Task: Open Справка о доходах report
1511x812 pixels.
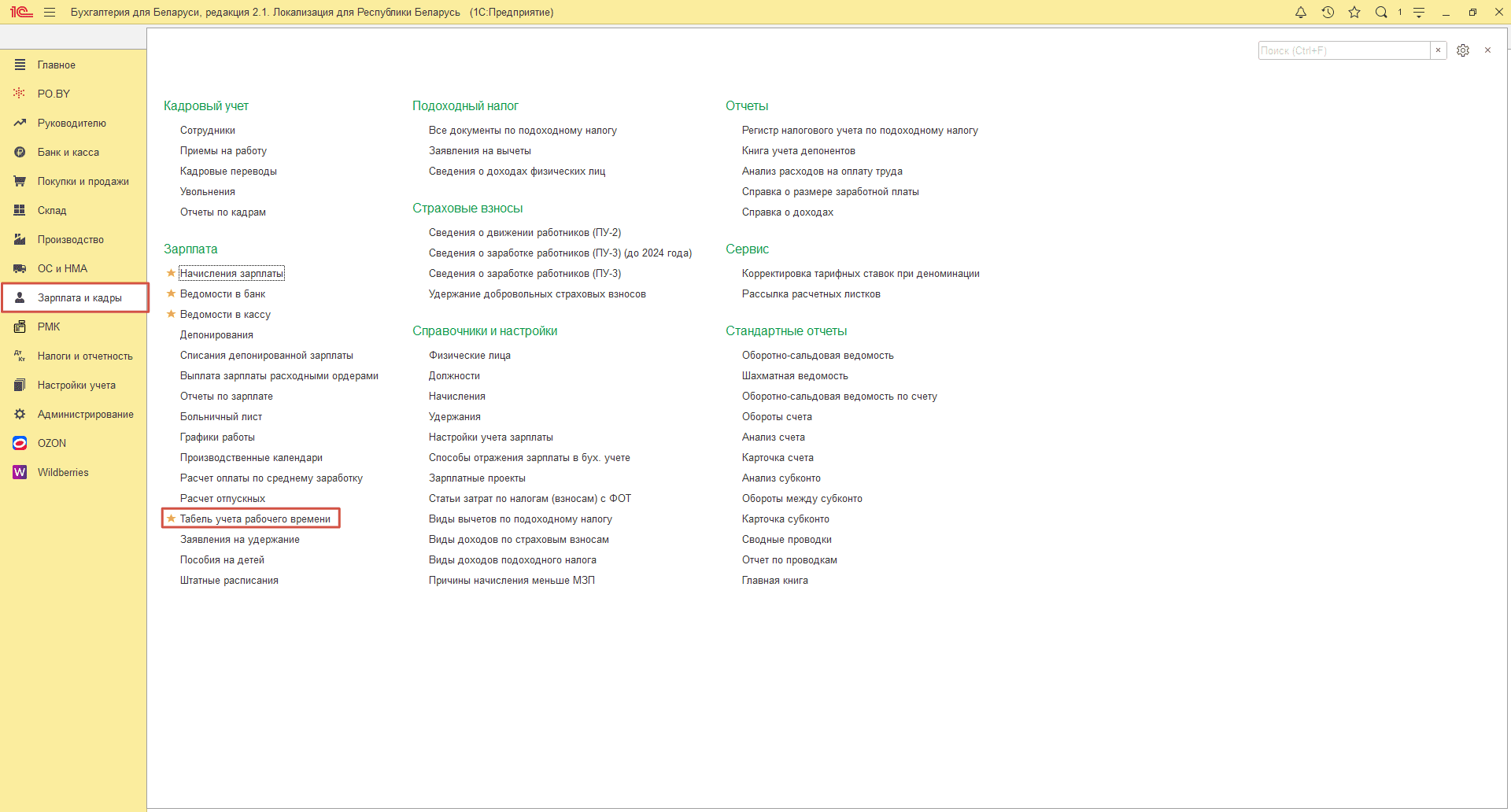Action: point(788,212)
